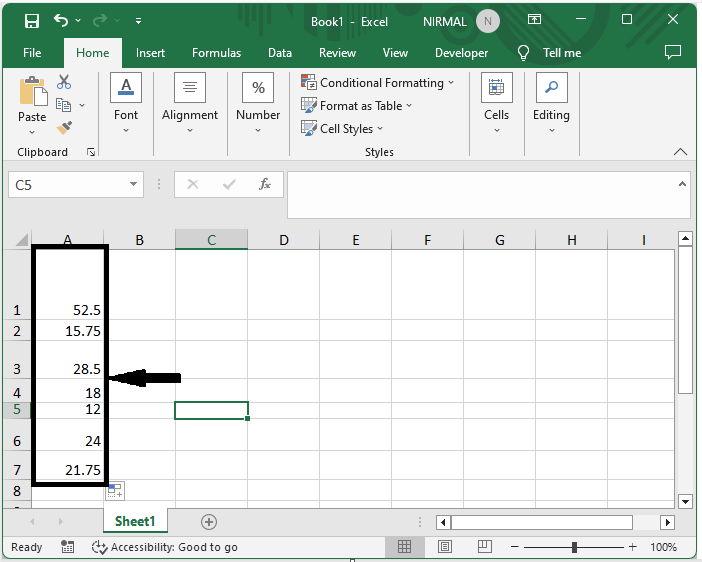Open Conditional Formatting menu
This screenshot has width=702, height=562.
[x=377, y=83]
